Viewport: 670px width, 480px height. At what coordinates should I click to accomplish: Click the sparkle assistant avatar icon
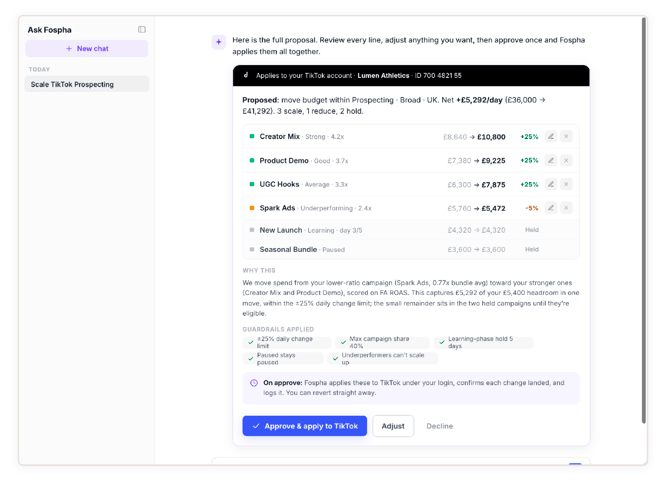pyautogui.click(x=219, y=42)
